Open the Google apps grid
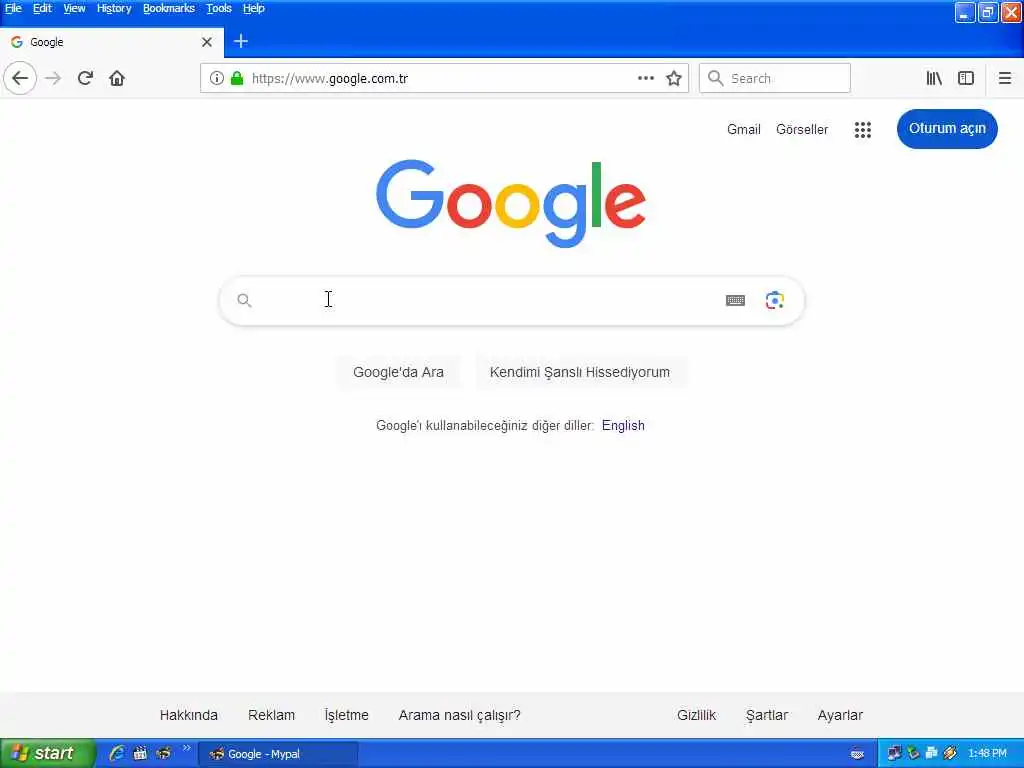Image resolution: width=1024 pixels, height=768 pixels. [x=863, y=129]
